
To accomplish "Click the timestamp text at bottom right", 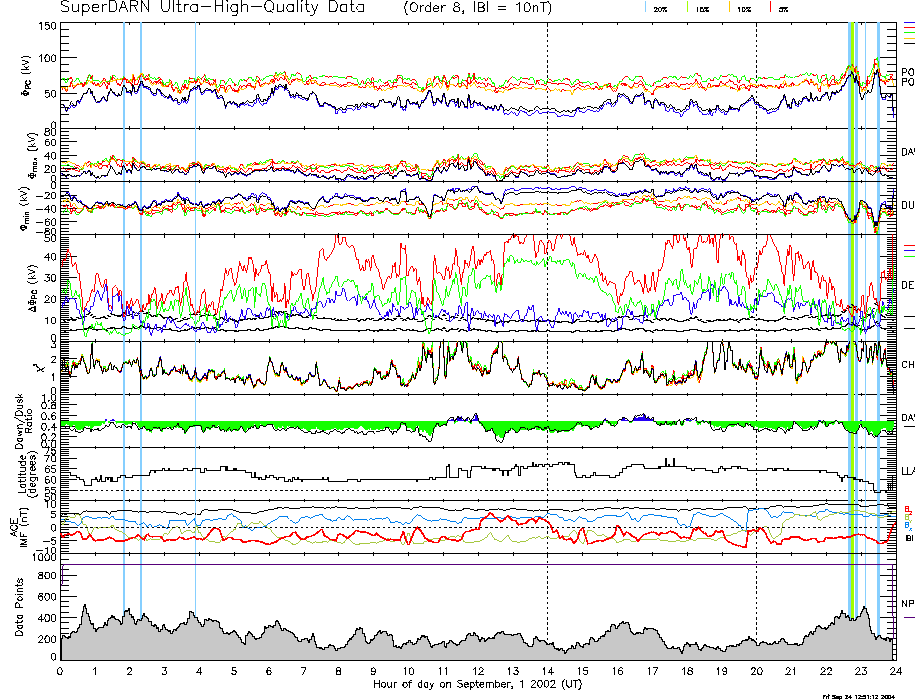I will (865, 696).
